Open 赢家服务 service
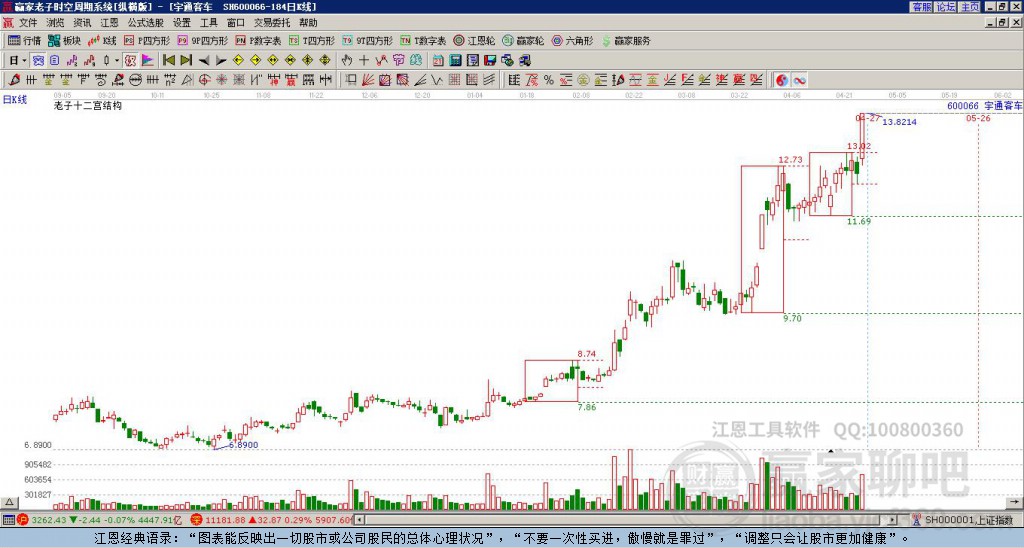This screenshot has height=548, width=1024. (626, 40)
